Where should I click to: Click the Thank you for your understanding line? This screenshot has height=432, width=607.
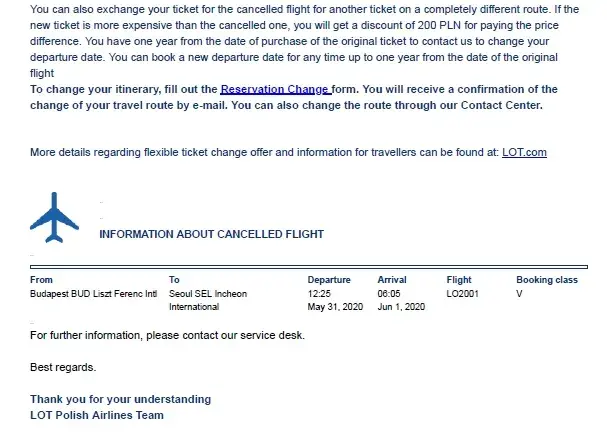(120, 400)
